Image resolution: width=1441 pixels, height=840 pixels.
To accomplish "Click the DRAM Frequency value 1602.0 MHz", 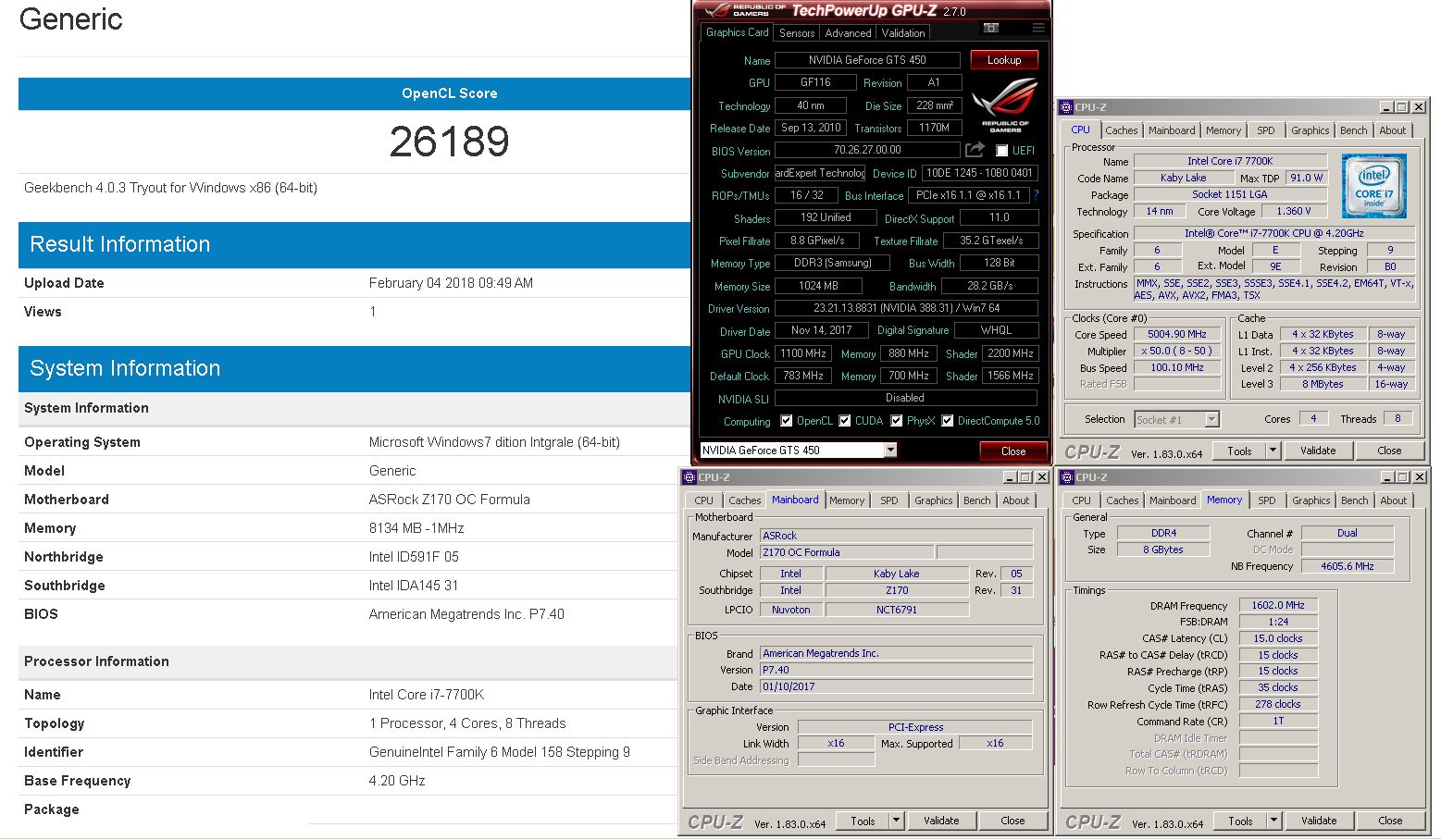I will 1278,605.
